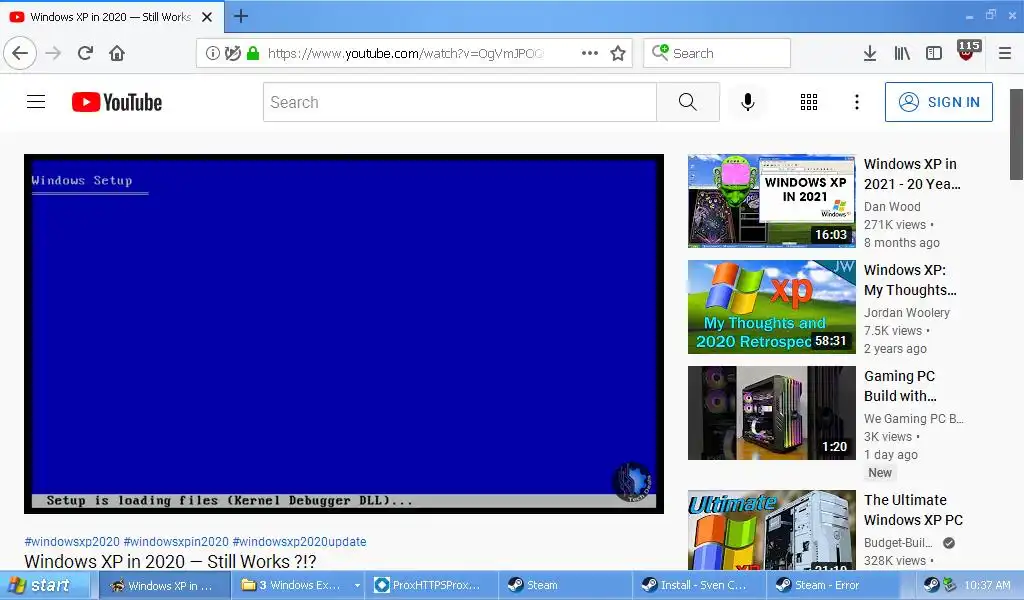Click the YouTube search magnifier button
The height and width of the screenshot is (600, 1024).
[688, 102]
